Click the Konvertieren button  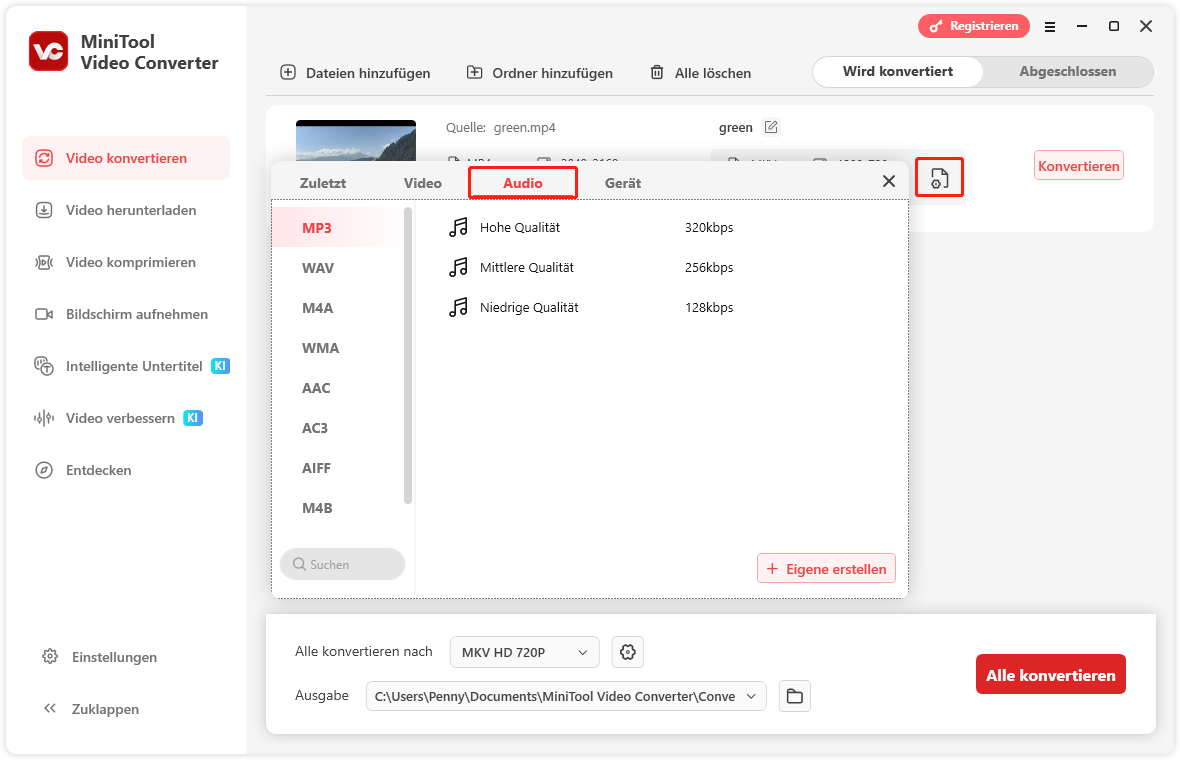pos(1078,166)
